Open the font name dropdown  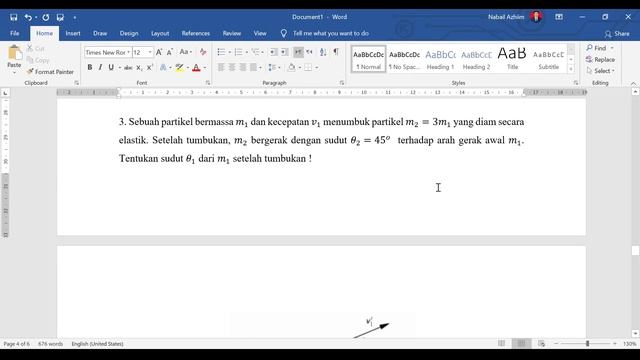(128, 52)
